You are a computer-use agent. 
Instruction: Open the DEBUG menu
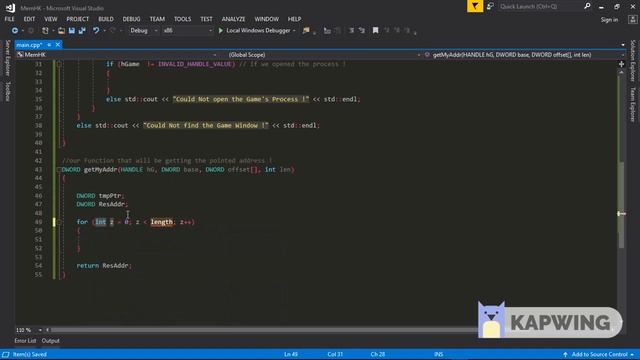click(x=131, y=19)
